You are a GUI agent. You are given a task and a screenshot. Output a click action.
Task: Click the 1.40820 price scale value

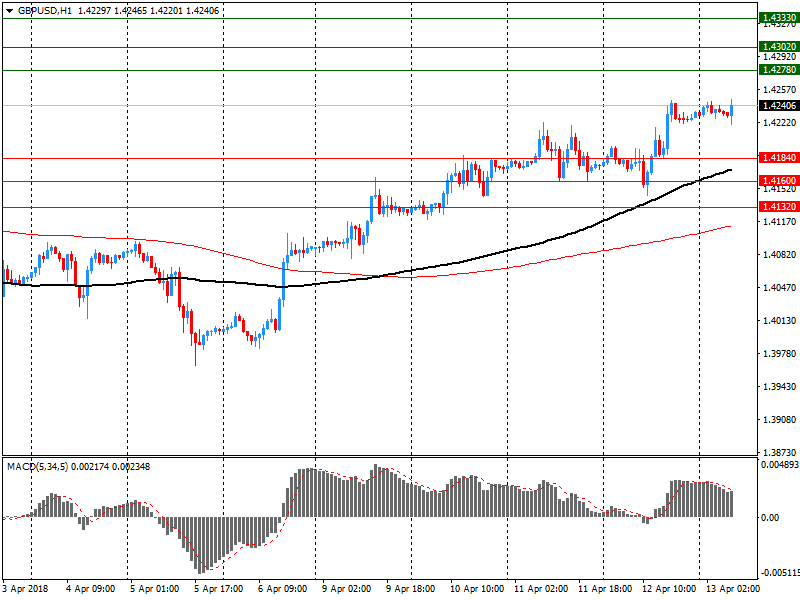click(779, 255)
